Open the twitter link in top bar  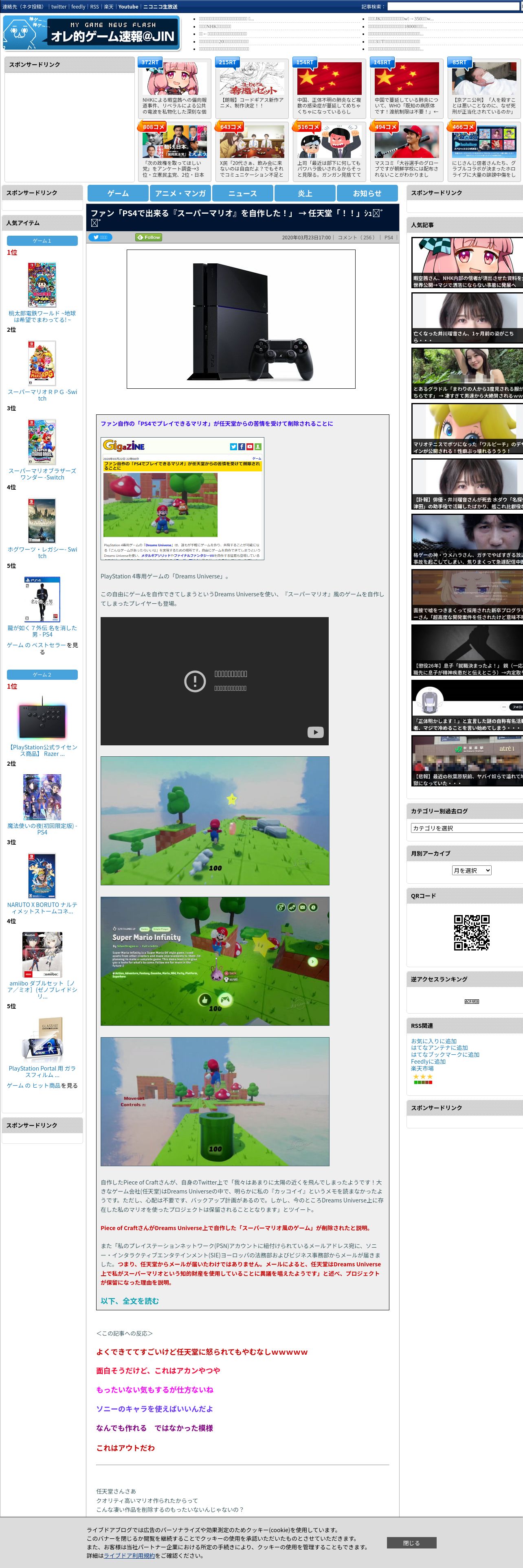tap(58, 7)
